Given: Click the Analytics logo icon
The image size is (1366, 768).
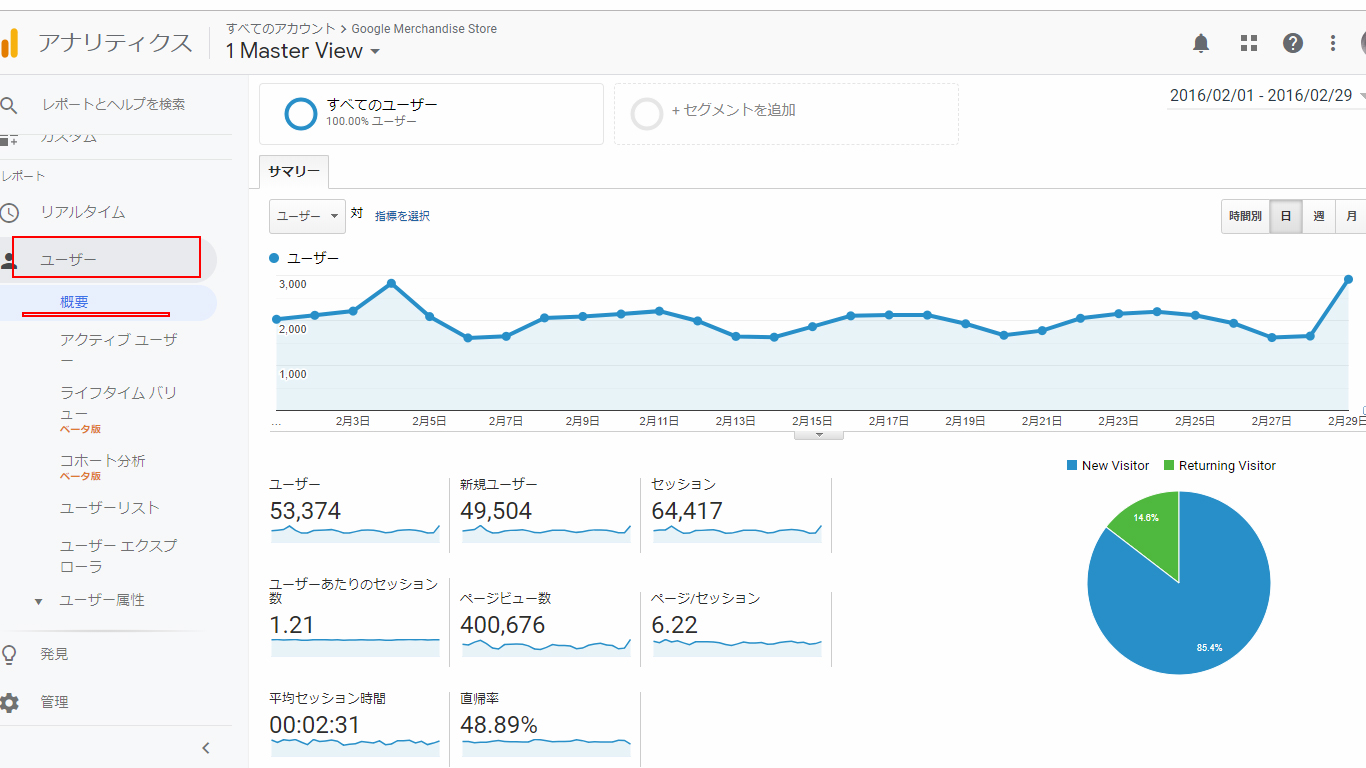Looking at the screenshot, I should [x=9, y=43].
